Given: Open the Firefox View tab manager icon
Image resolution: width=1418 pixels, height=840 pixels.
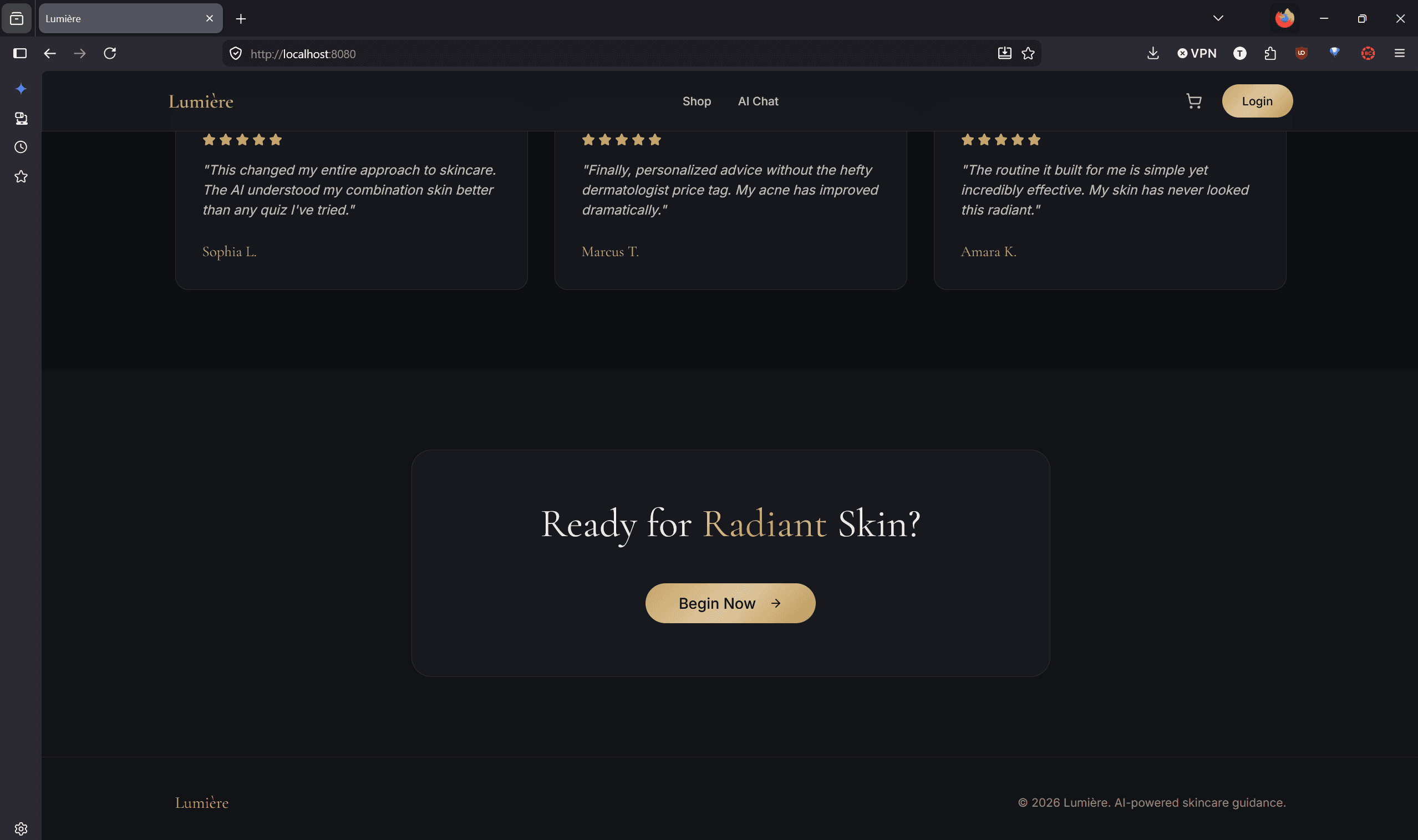Looking at the screenshot, I should [x=17, y=19].
